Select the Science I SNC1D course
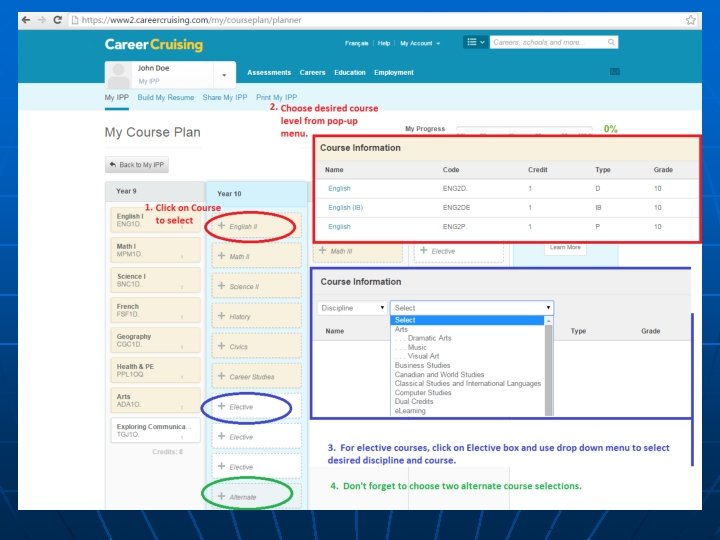This screenshot has height=540, width=720. click(156, 280)
